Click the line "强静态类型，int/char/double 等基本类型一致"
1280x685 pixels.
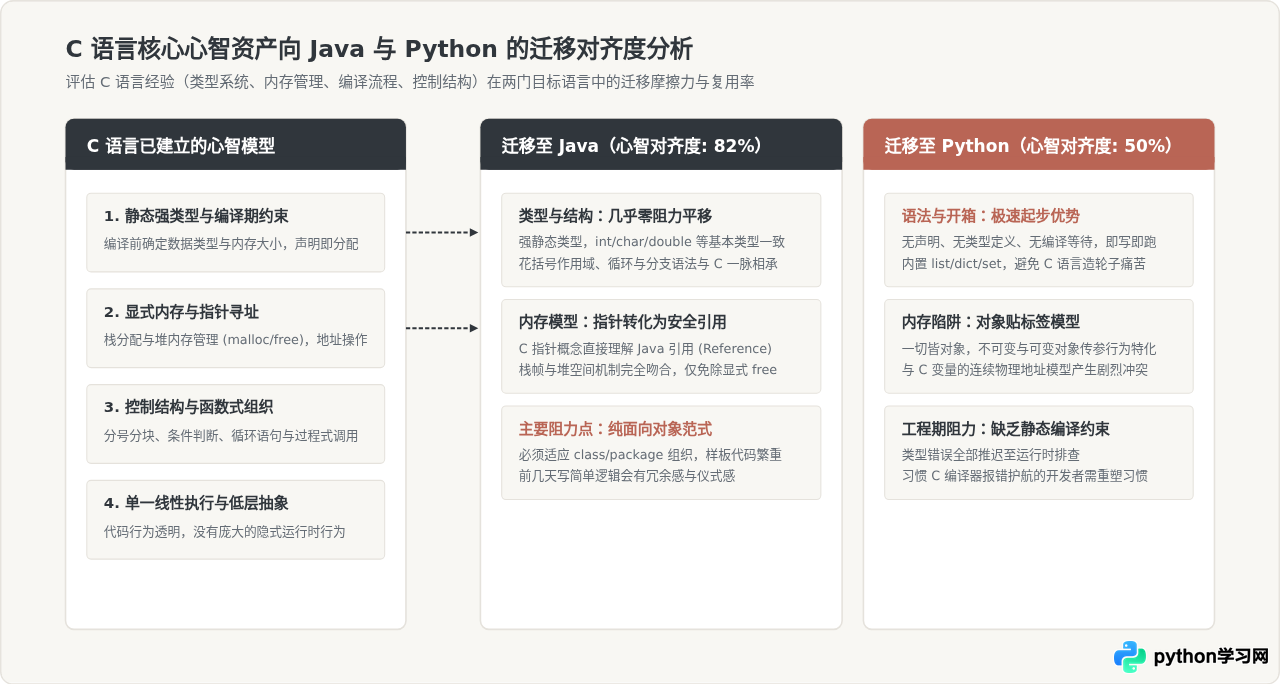(x=652, y=242)
